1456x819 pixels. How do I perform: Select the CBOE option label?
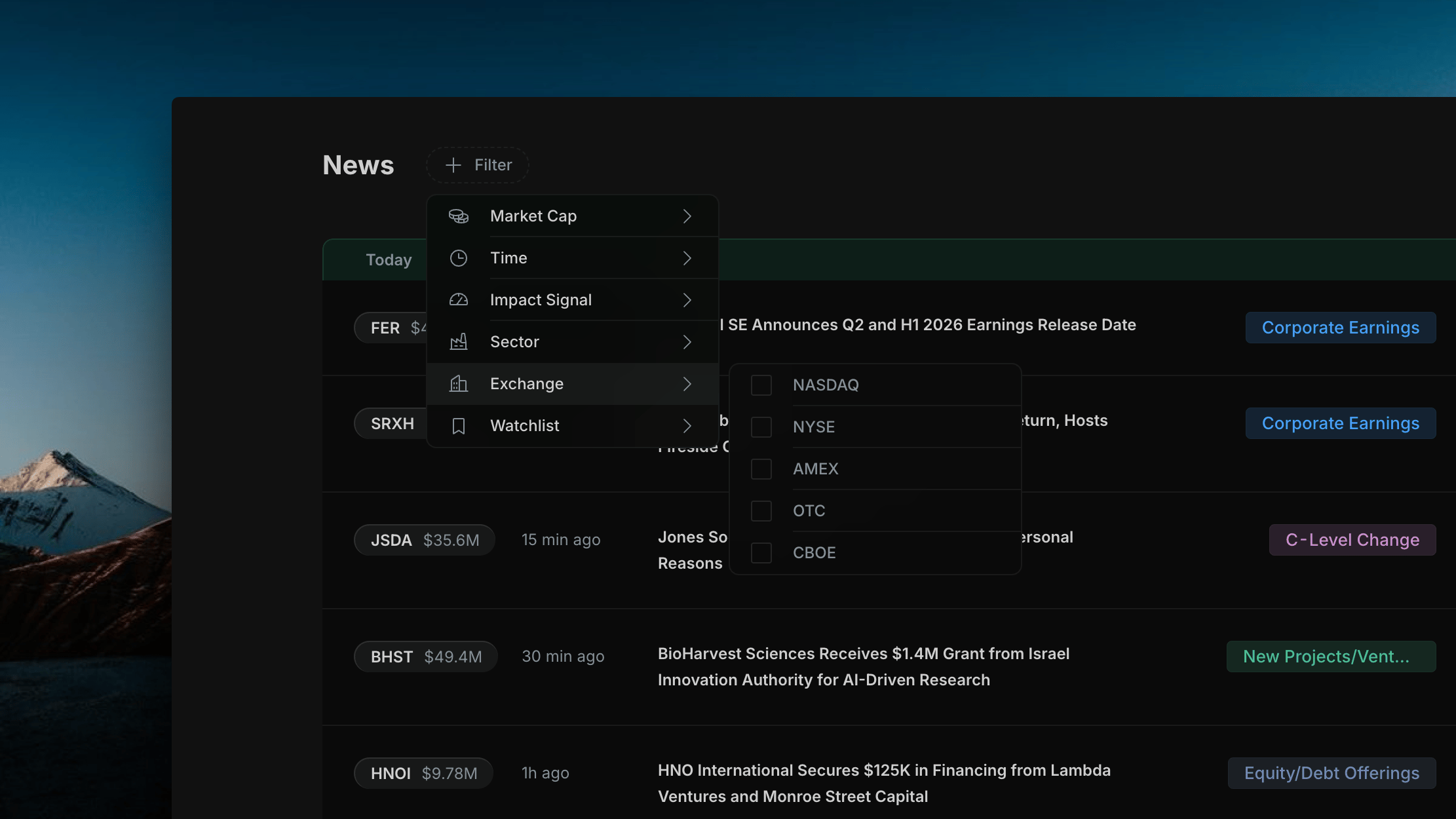click(814, 553)
